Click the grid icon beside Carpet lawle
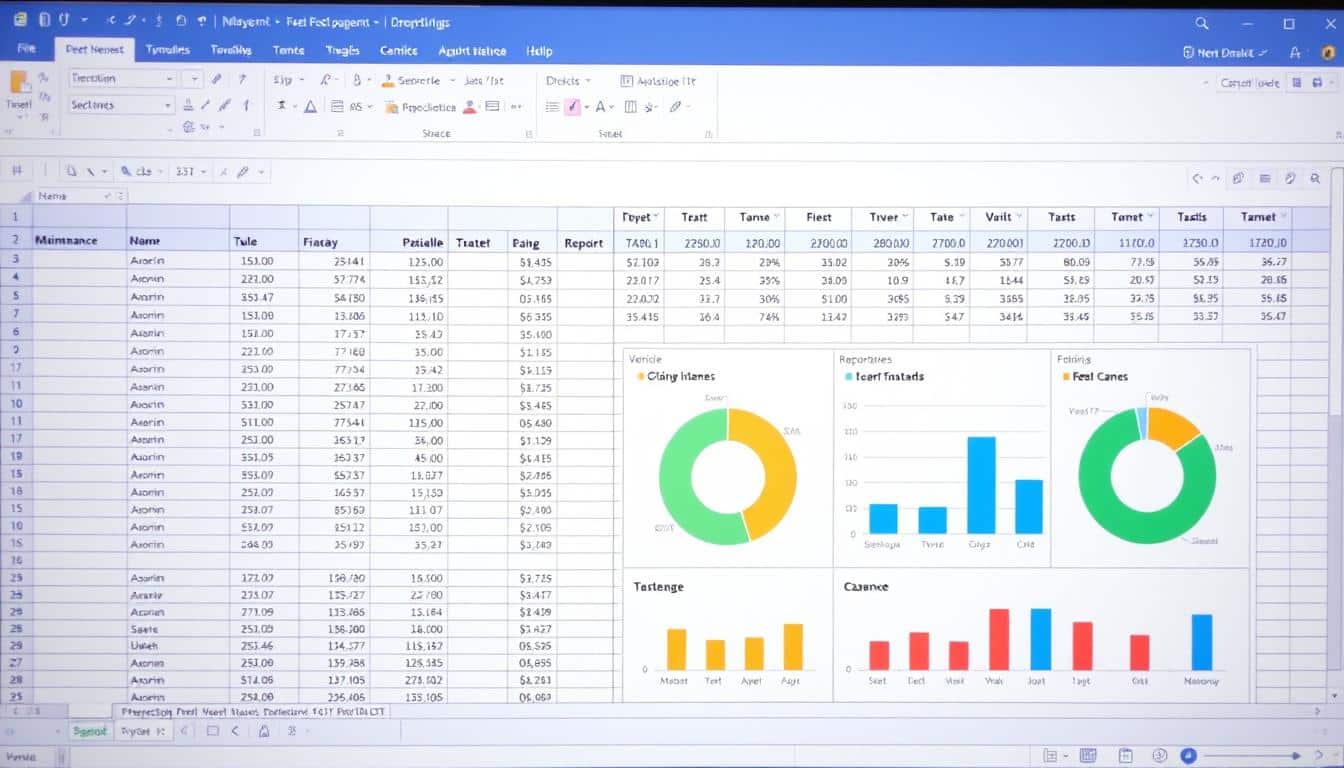Screen dimensions: 1344x768 (x=1297, y=83)
